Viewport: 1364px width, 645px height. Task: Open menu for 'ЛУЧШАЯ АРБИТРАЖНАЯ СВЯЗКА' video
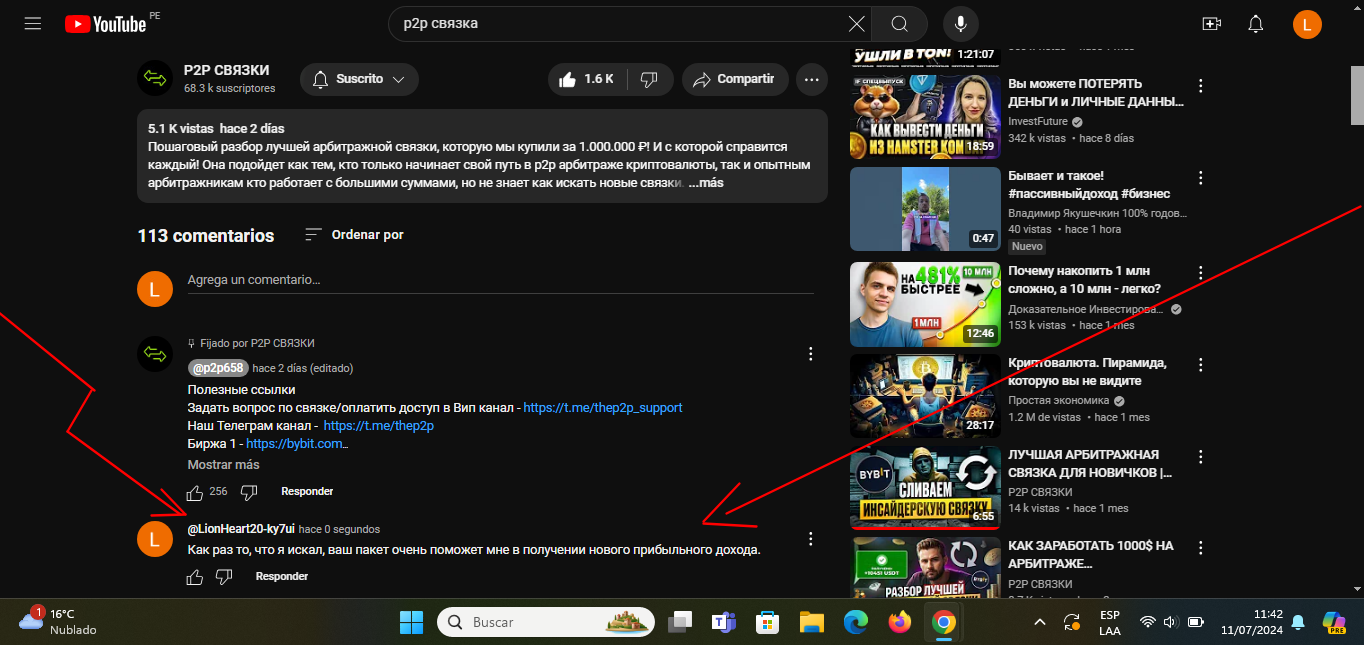click(1201, 456)
